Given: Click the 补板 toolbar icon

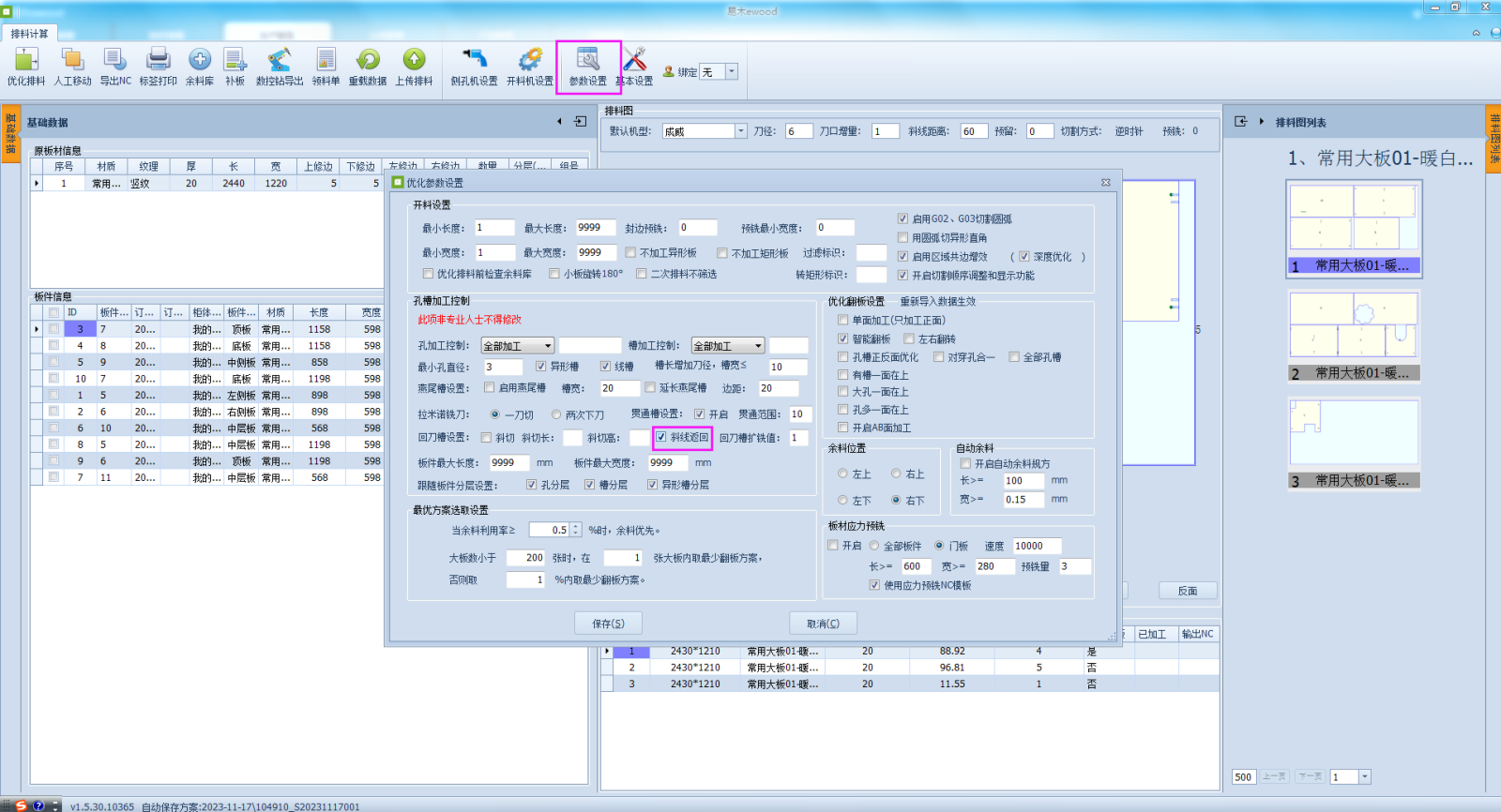Looking at the screenshot, I should (x=235, y=60).
